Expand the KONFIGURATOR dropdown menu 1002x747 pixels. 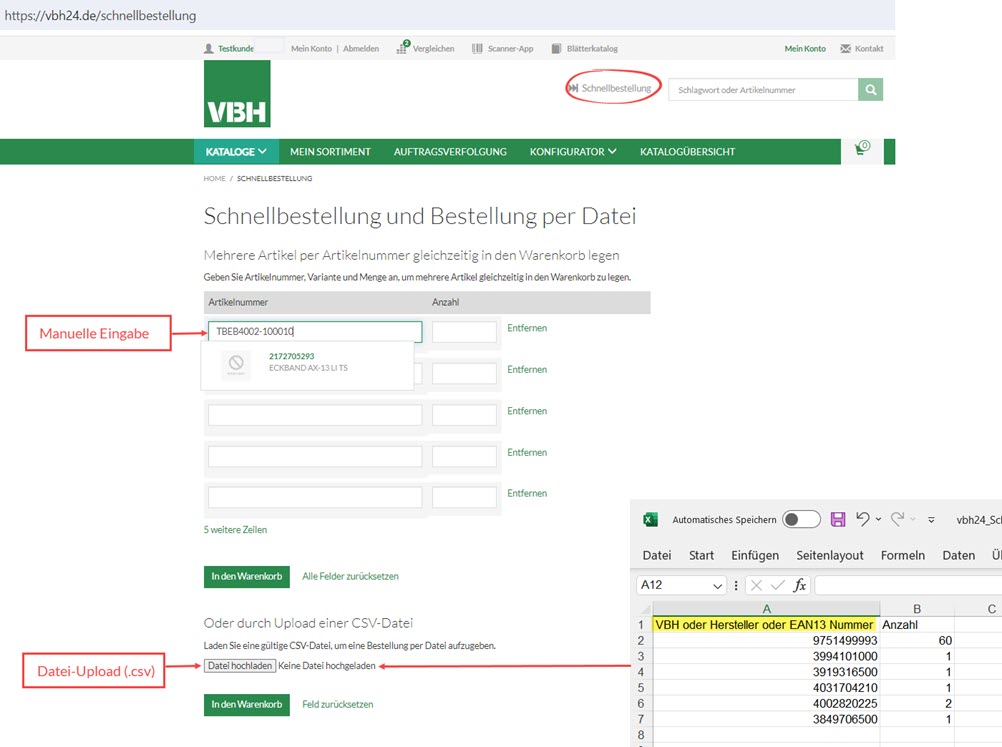(573, 151)
